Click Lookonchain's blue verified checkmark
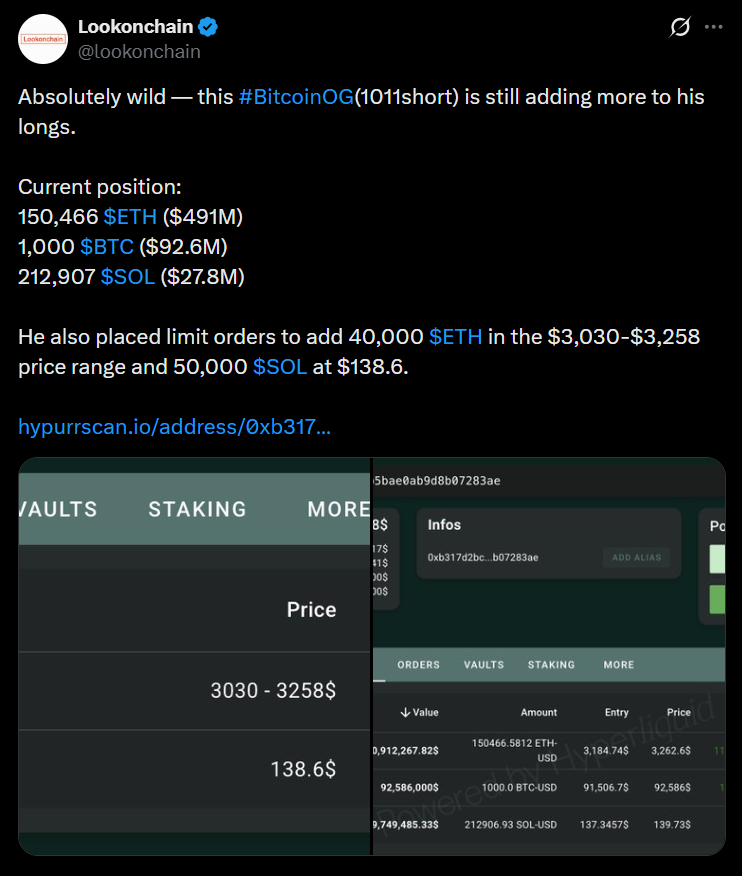This screenshot has height=876, width=742. [207, 27]
